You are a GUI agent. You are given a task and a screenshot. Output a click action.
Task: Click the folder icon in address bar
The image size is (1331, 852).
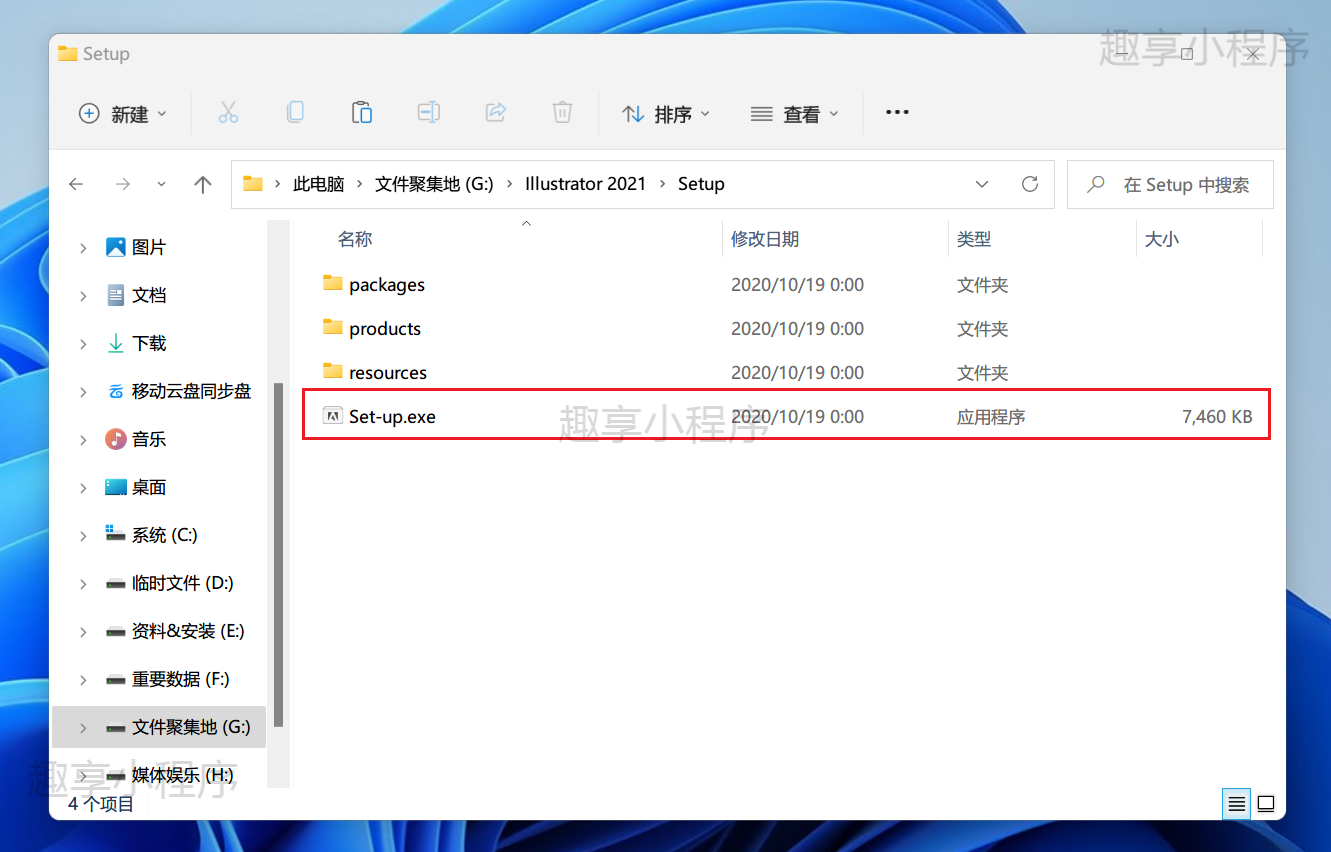(253, 184)
